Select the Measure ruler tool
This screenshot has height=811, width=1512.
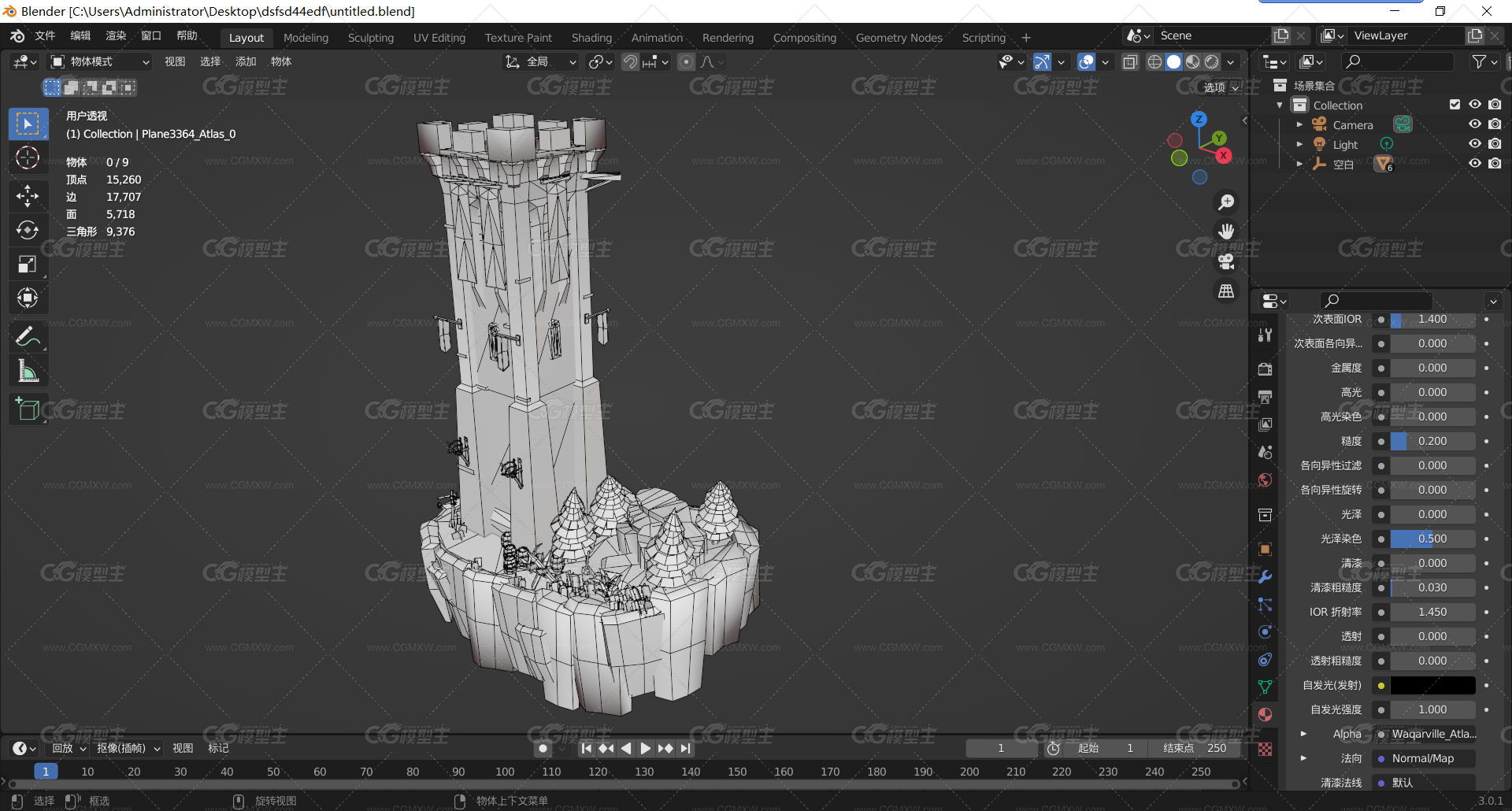pyautogui.click(x=28, y=371)
